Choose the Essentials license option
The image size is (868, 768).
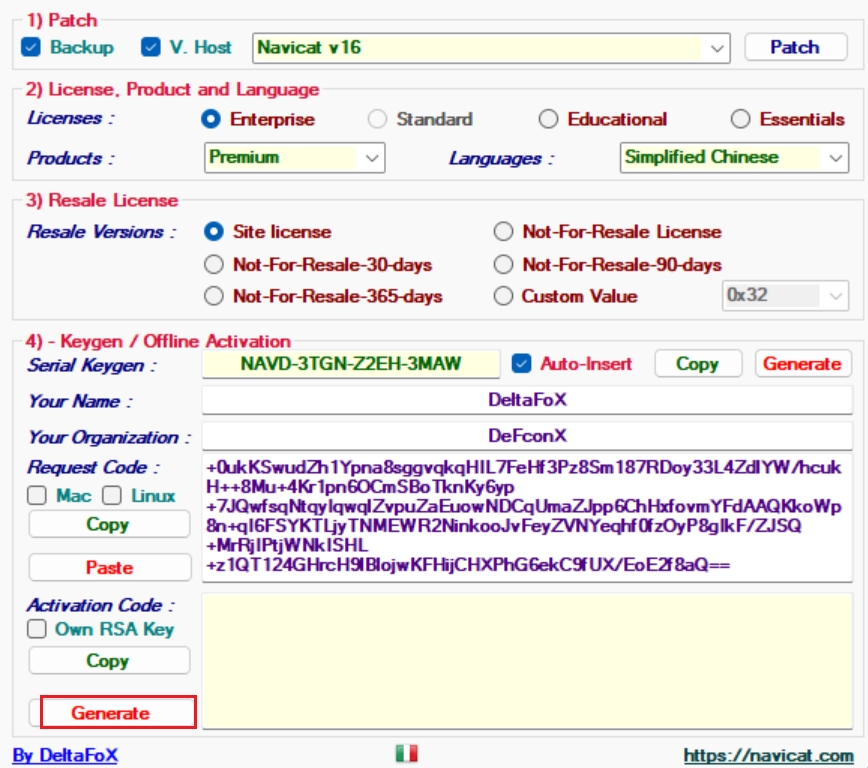point(740,119)
